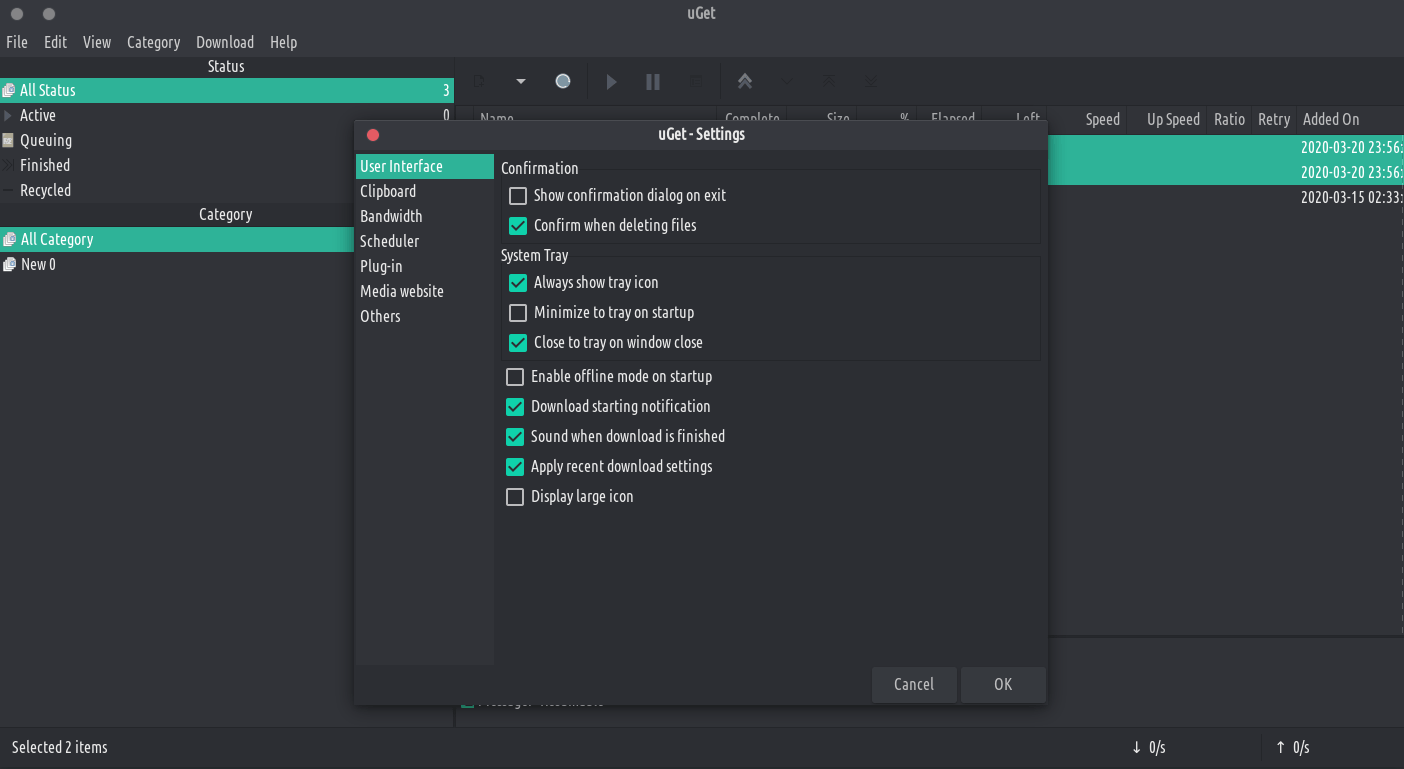
Task: Open the Scheduler settings page
Action: [x=425, y=241]
